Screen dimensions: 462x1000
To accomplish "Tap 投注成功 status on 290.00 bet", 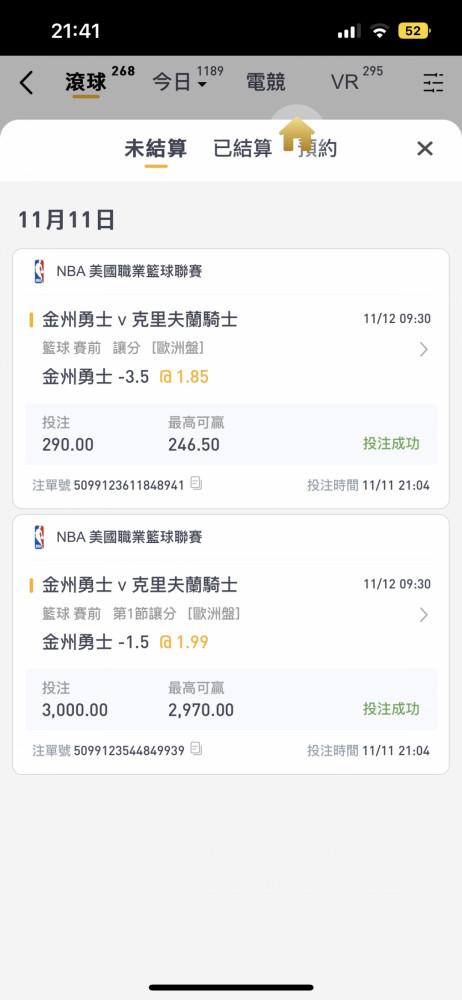I will click(391, 444).
